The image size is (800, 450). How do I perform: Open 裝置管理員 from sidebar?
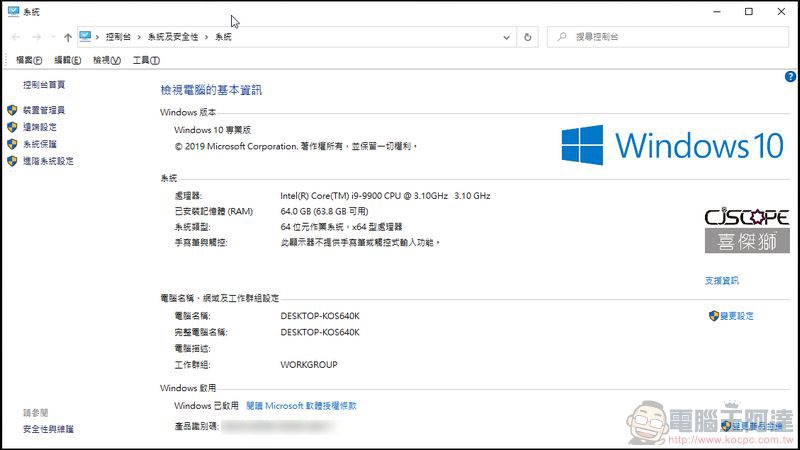pyautogui.click(x=44, y=110)
